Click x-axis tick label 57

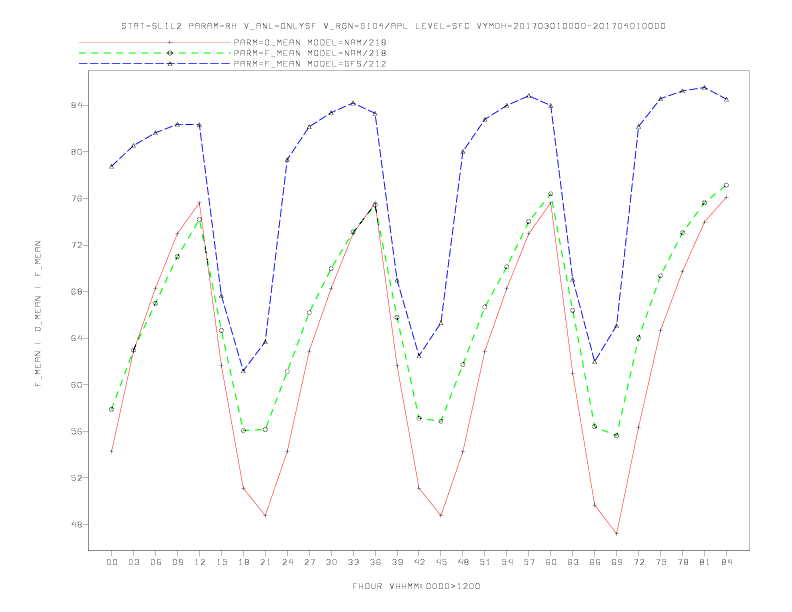(x=529, y=562)
